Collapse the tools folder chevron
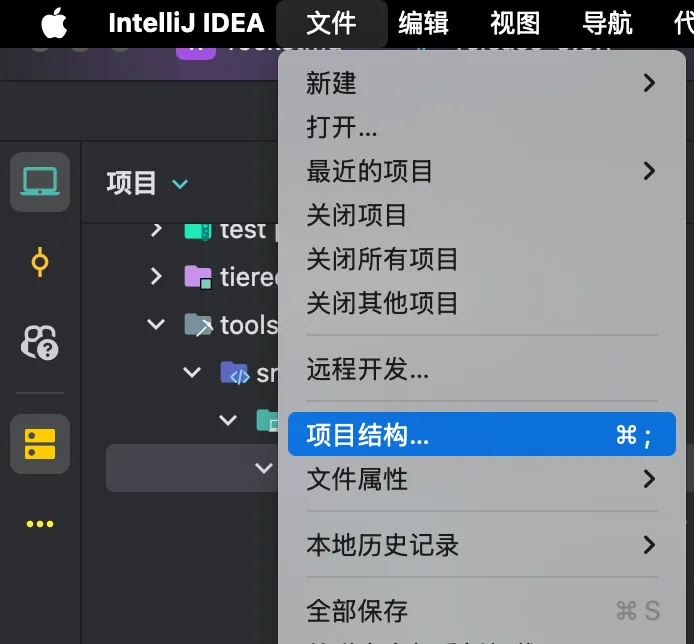The height and width of the screenshot is (644, 694). click(156, 324)
